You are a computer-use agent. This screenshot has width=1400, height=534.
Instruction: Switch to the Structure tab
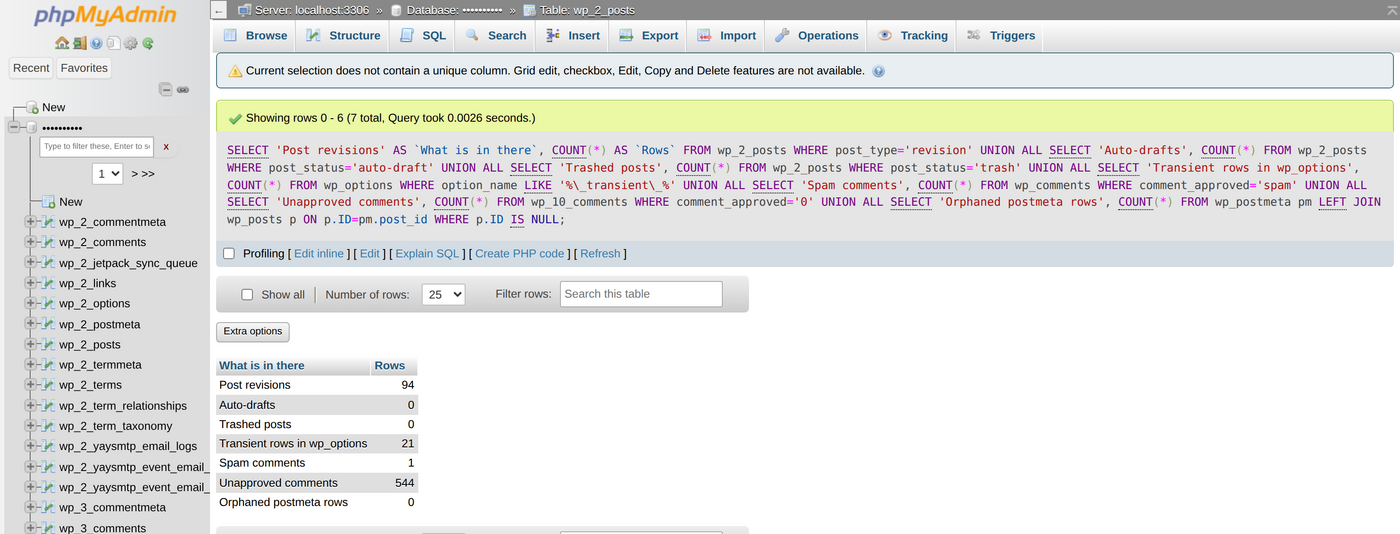point(343,35)
